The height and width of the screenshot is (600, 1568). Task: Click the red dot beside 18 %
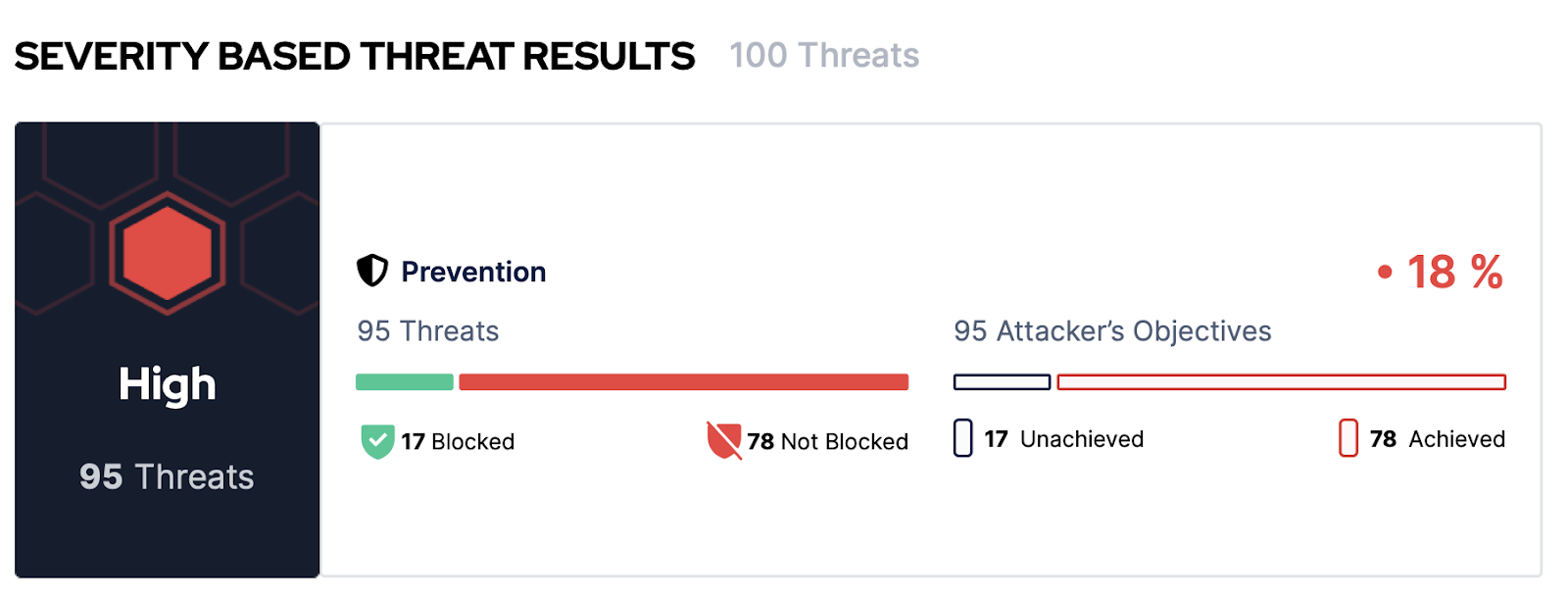[1385, 273]
